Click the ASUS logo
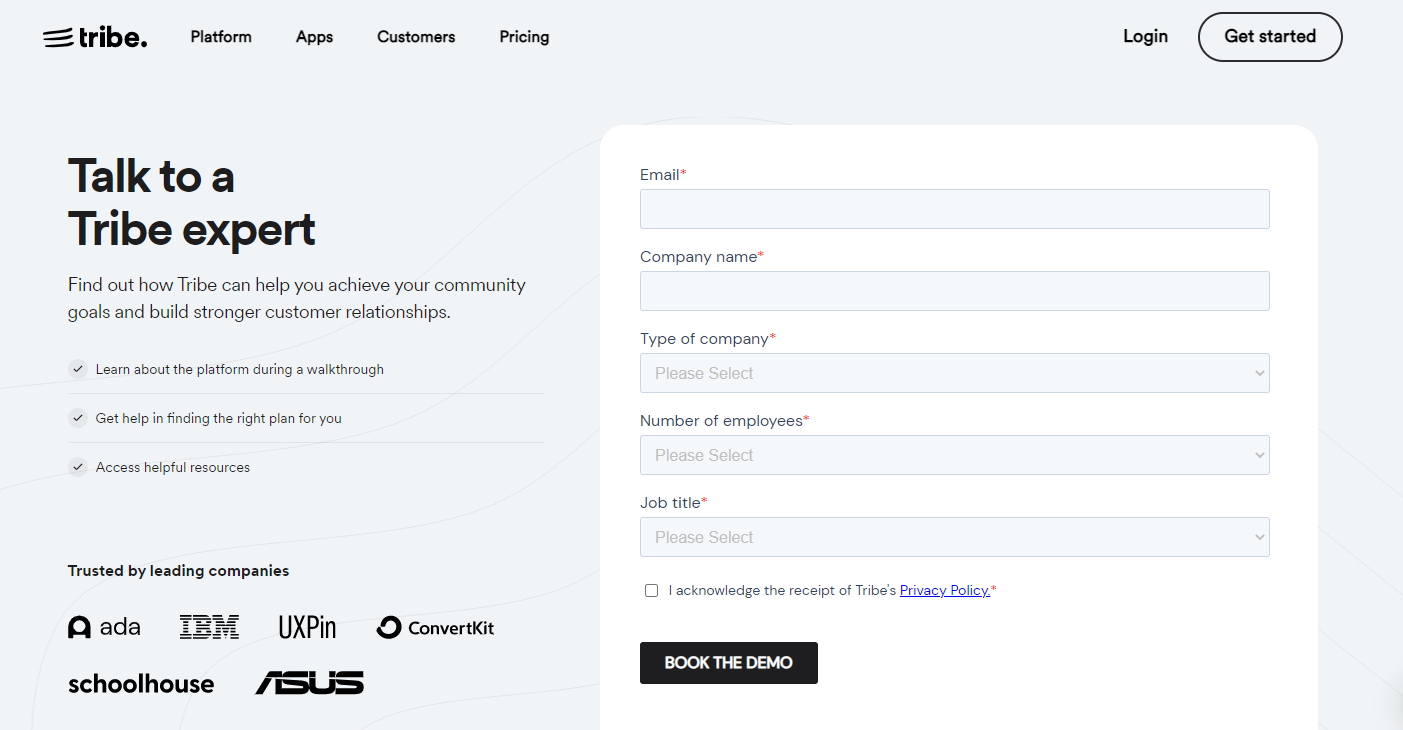 tap(309, 683)
